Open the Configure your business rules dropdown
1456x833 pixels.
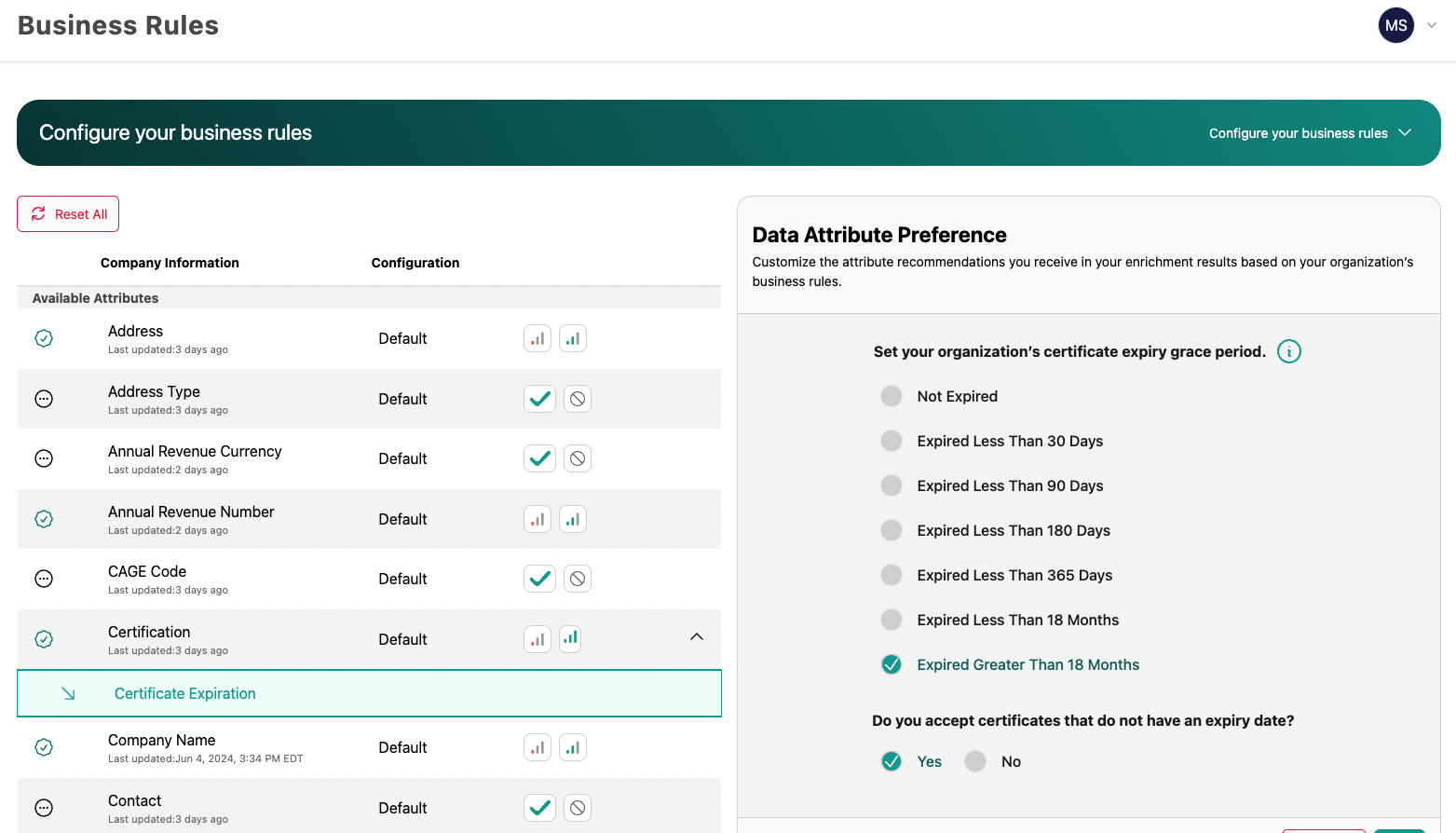(1310, 133)
